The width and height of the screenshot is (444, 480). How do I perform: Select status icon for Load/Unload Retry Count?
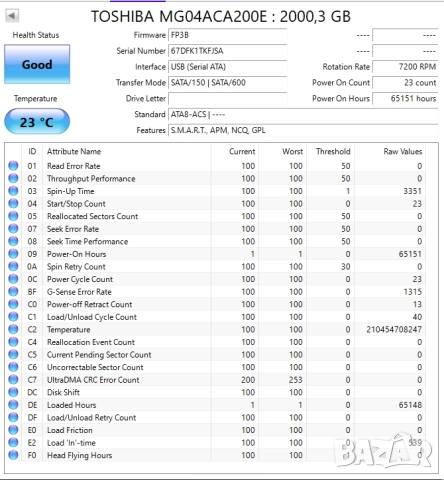[x=13, y=417]
